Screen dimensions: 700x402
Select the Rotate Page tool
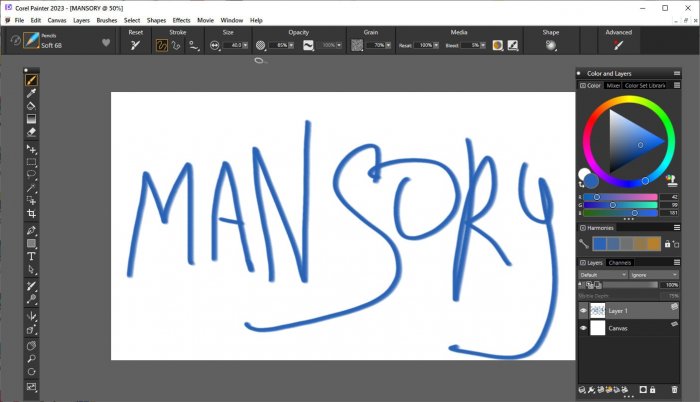31,372
